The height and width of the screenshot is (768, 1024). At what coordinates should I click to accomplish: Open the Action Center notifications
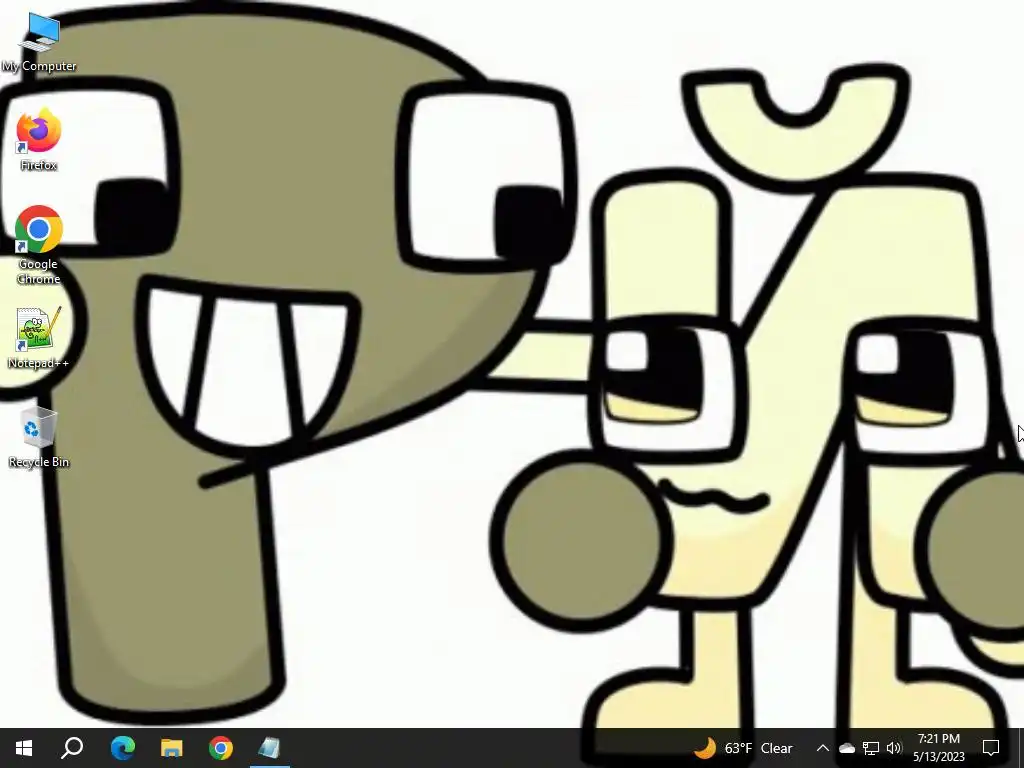pyautogui.click(x=991, y=748)
